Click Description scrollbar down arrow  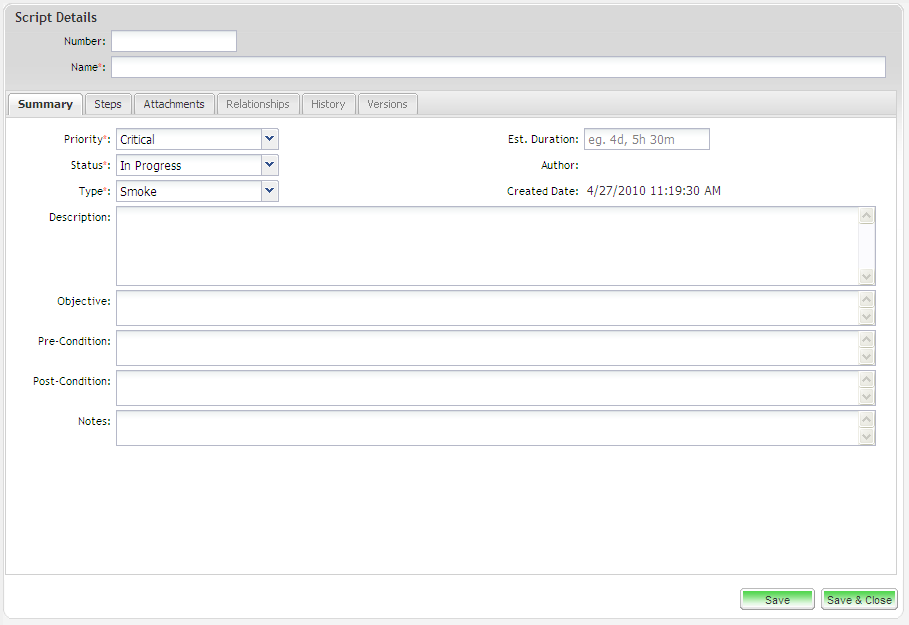[867, 277]
